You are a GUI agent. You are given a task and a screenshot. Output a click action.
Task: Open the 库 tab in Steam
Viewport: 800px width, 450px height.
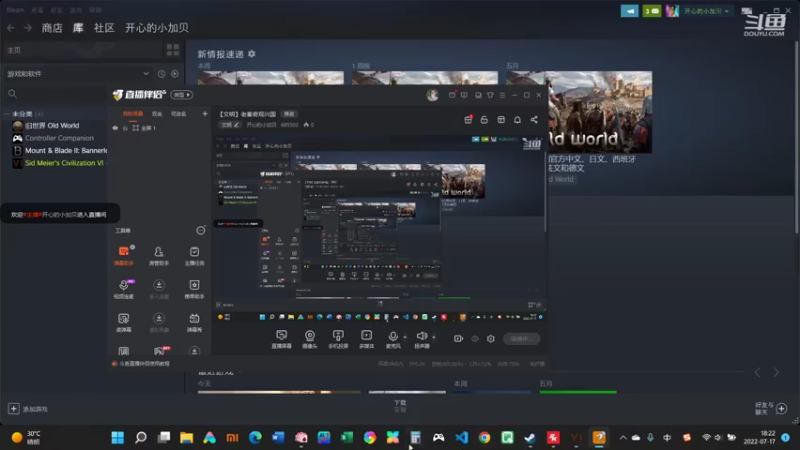(x=78, y=28)
